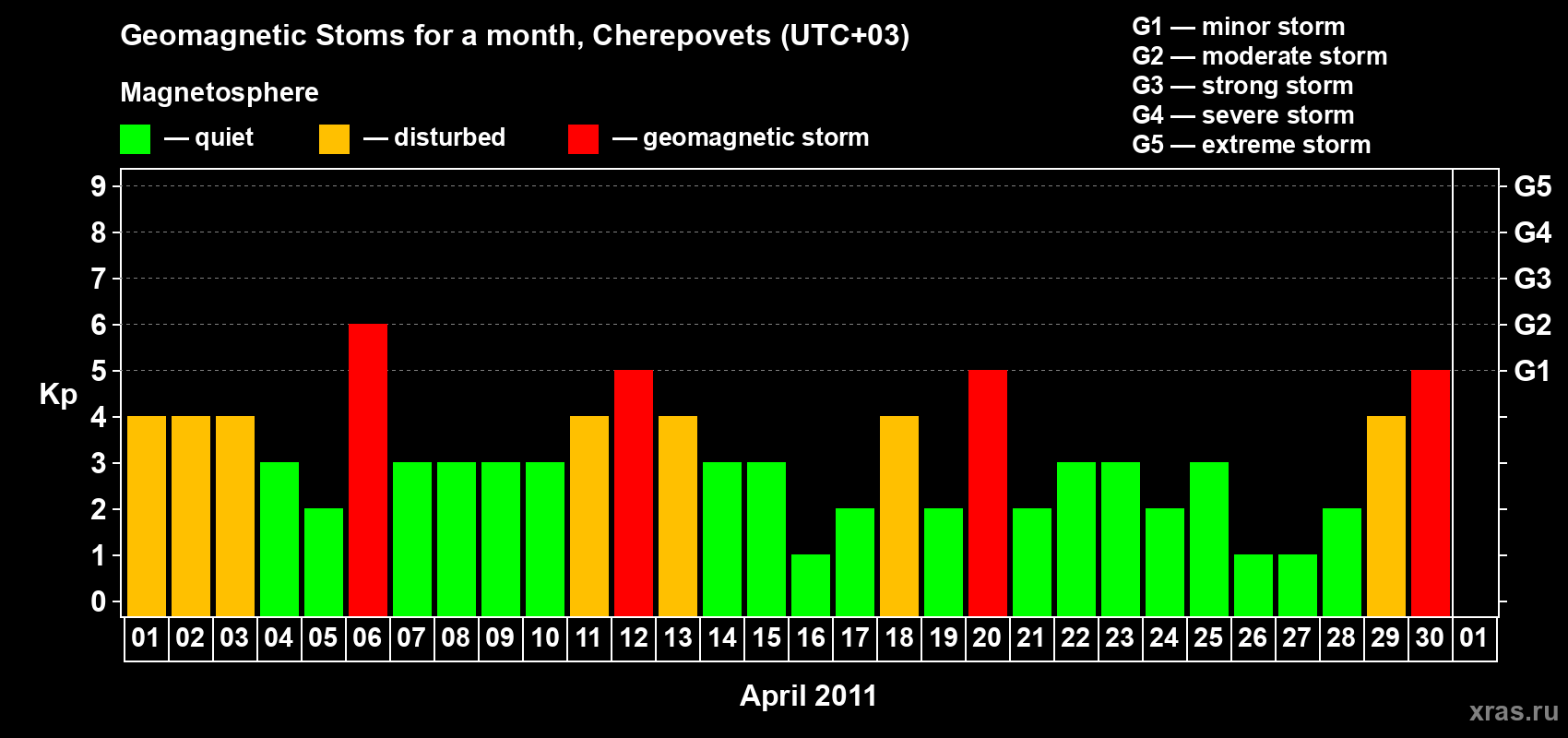Click the orange bar for April 01

[147, 517]
